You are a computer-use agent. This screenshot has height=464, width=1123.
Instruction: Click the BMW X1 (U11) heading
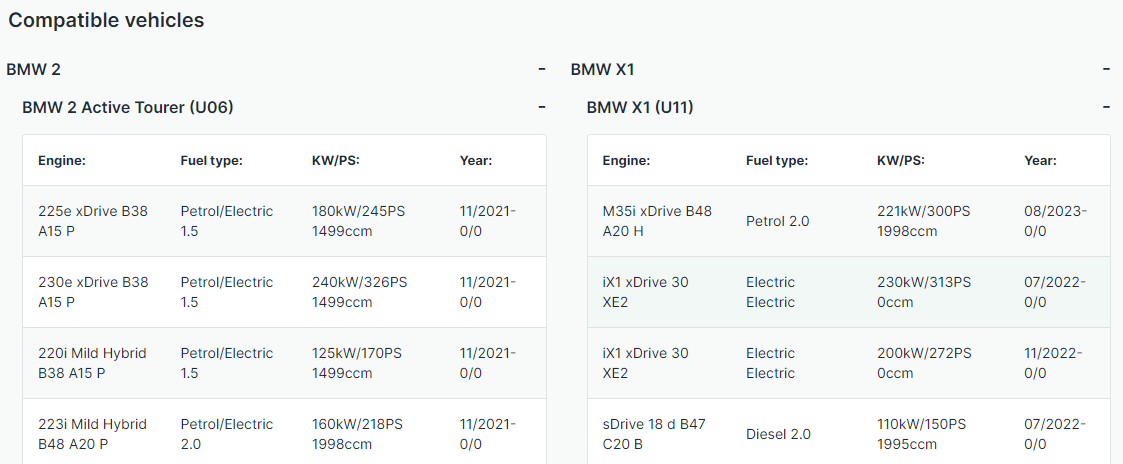640,107
